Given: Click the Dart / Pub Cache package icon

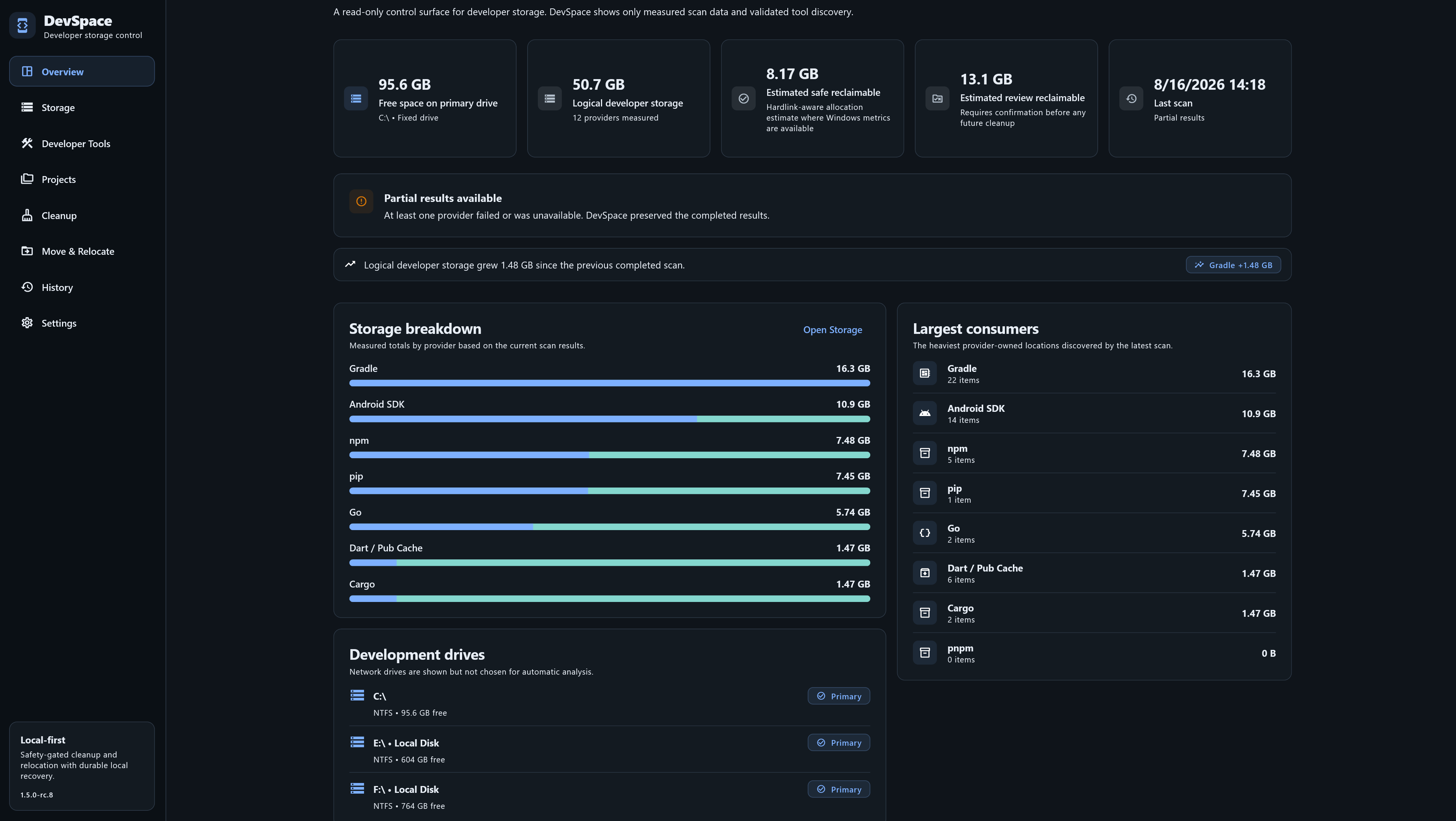Looking at the screenshot, I should coord(925,573).
